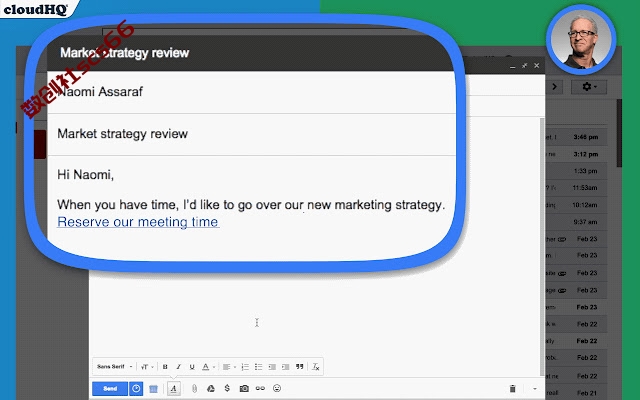Close the compose window with the X
Image resolution: width=640 pixels, height=400 pixels.
[x=537, y=66]
